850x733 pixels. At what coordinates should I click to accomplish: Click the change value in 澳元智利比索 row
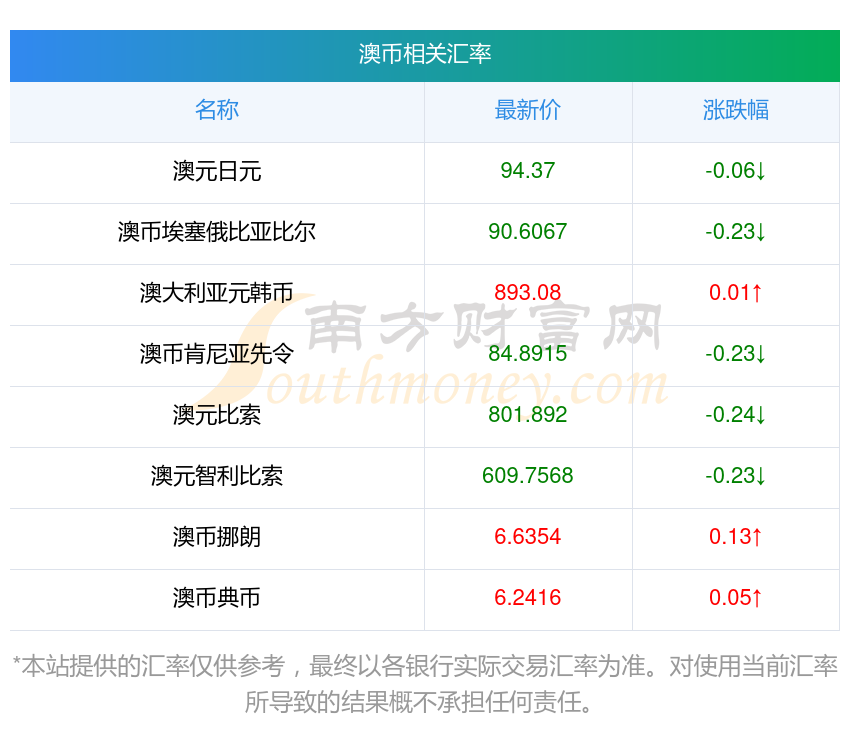point(736,476)
